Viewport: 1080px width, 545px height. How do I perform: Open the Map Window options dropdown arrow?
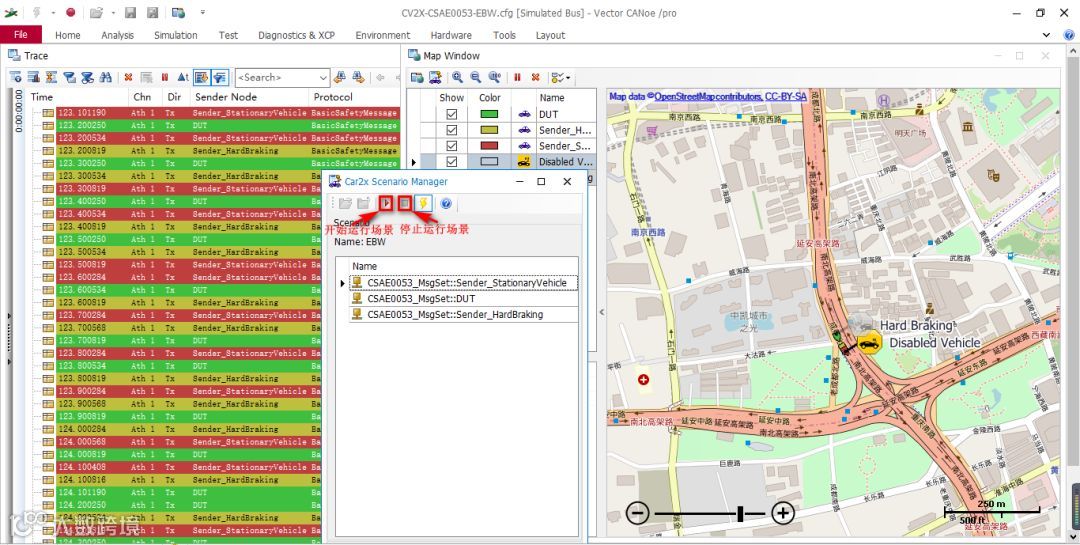point(568,78)
